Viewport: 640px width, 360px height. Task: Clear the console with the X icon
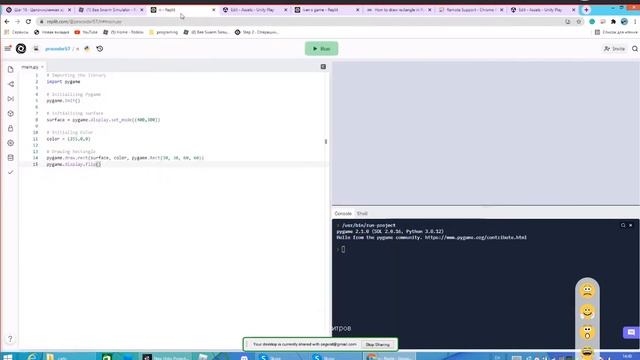[x=630, y=225]
